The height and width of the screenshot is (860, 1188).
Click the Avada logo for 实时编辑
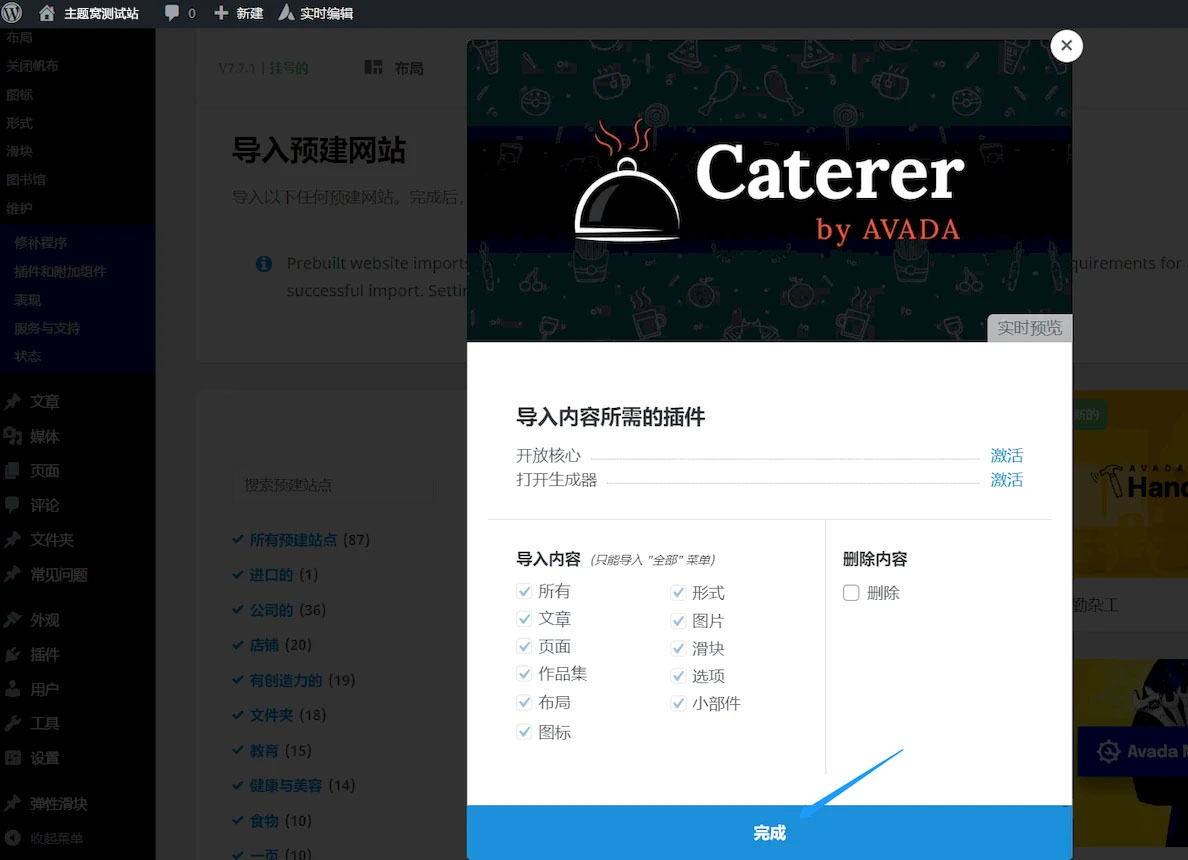click(286, 13)
